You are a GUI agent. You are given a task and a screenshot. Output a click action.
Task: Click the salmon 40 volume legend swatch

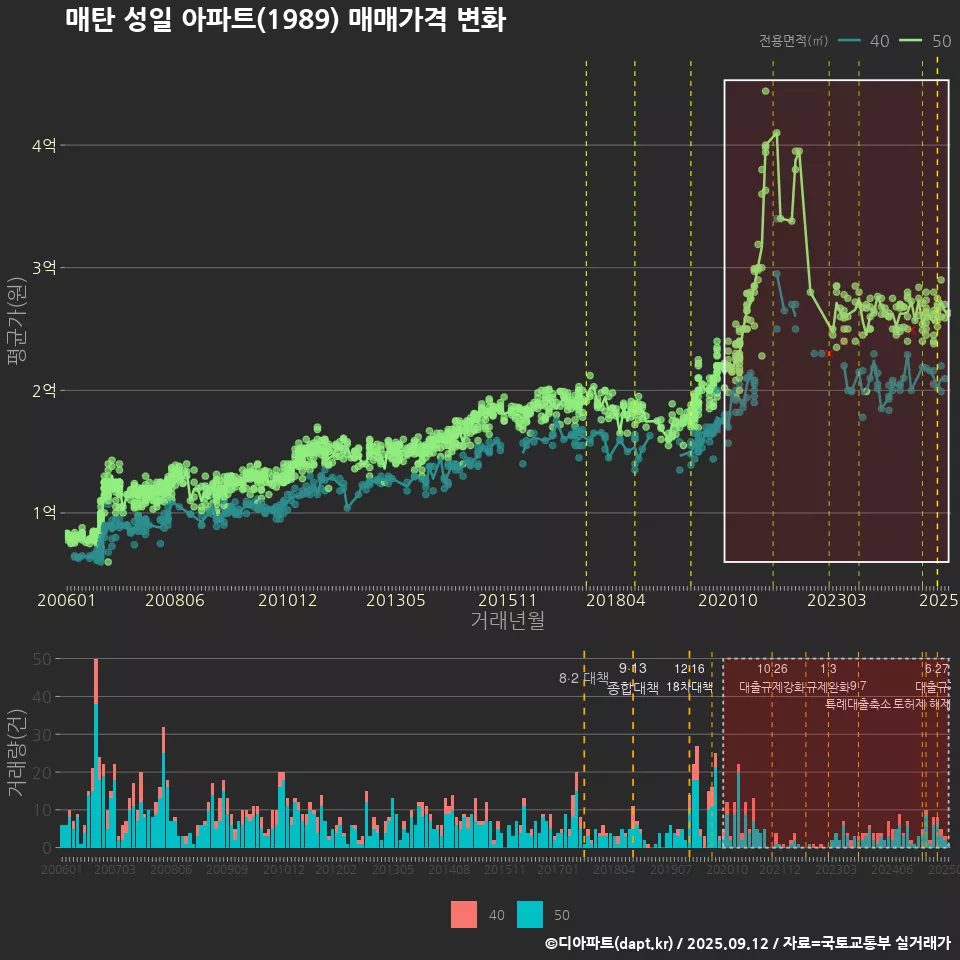pos(464,914)
